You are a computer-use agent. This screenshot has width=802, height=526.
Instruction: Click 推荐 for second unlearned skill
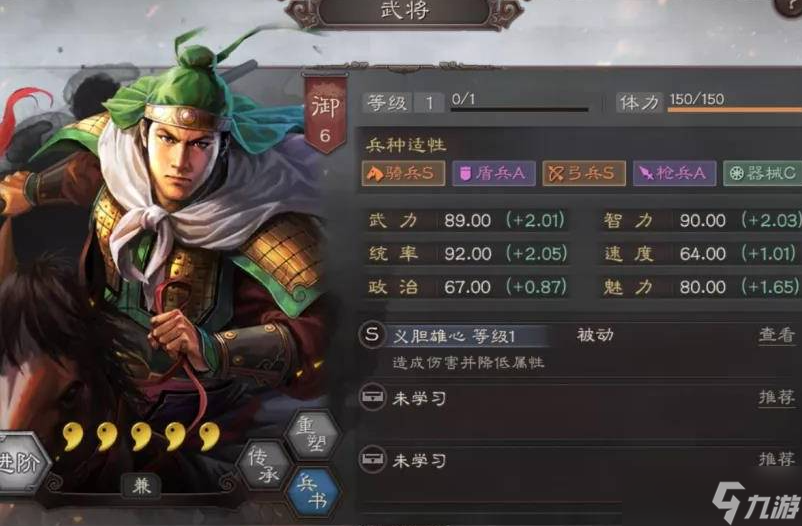[776, 459]
